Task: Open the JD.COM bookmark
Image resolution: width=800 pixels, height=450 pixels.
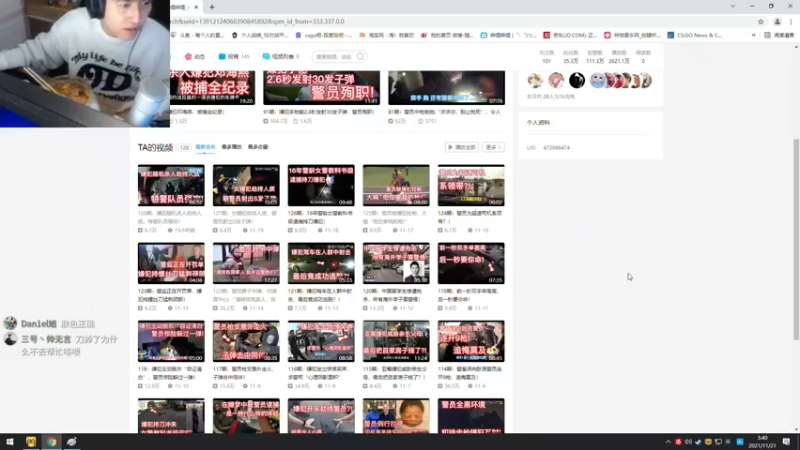Action: (x=570, y=35)
